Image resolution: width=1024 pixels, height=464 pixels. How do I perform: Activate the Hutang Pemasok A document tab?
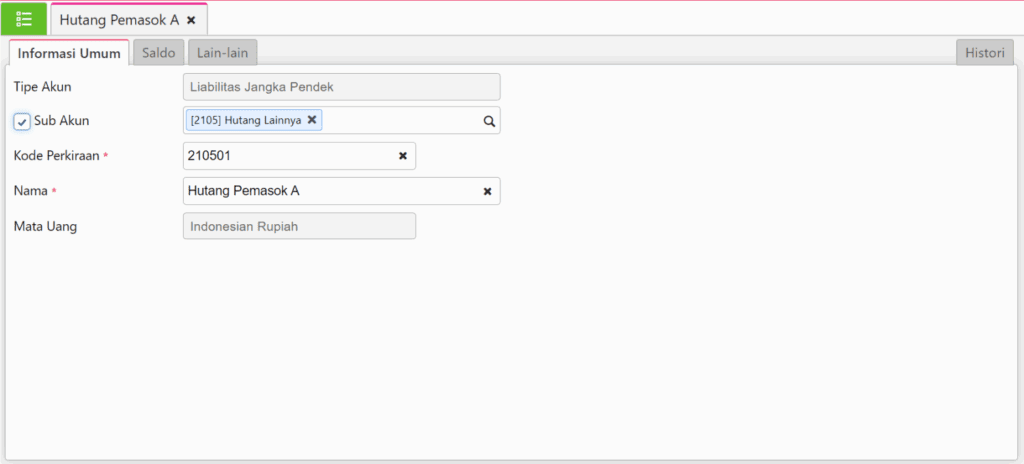point(119,20)
